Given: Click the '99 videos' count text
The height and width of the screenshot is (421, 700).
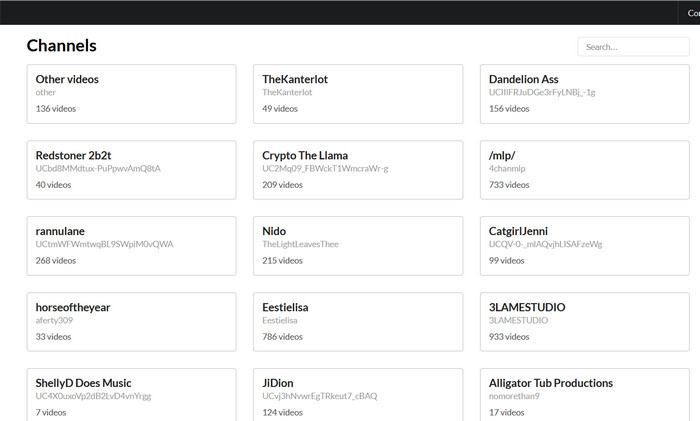Looking at the screenshot, I should 506,260.
